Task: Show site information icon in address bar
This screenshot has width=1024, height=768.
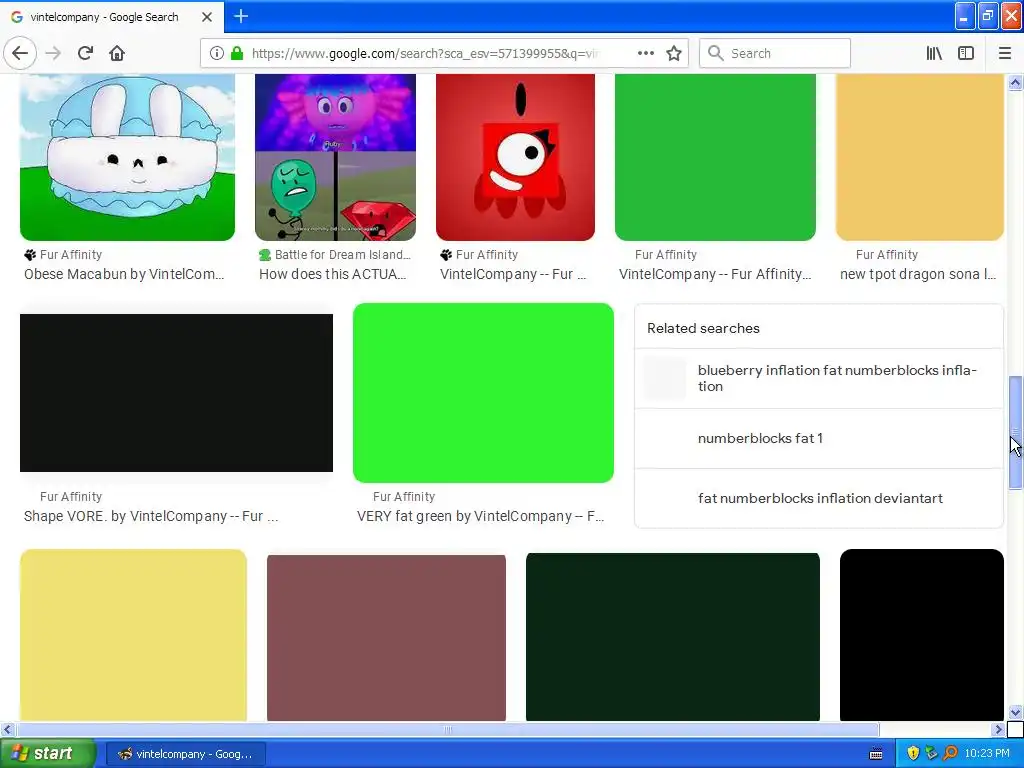Action: pos(217,54)
